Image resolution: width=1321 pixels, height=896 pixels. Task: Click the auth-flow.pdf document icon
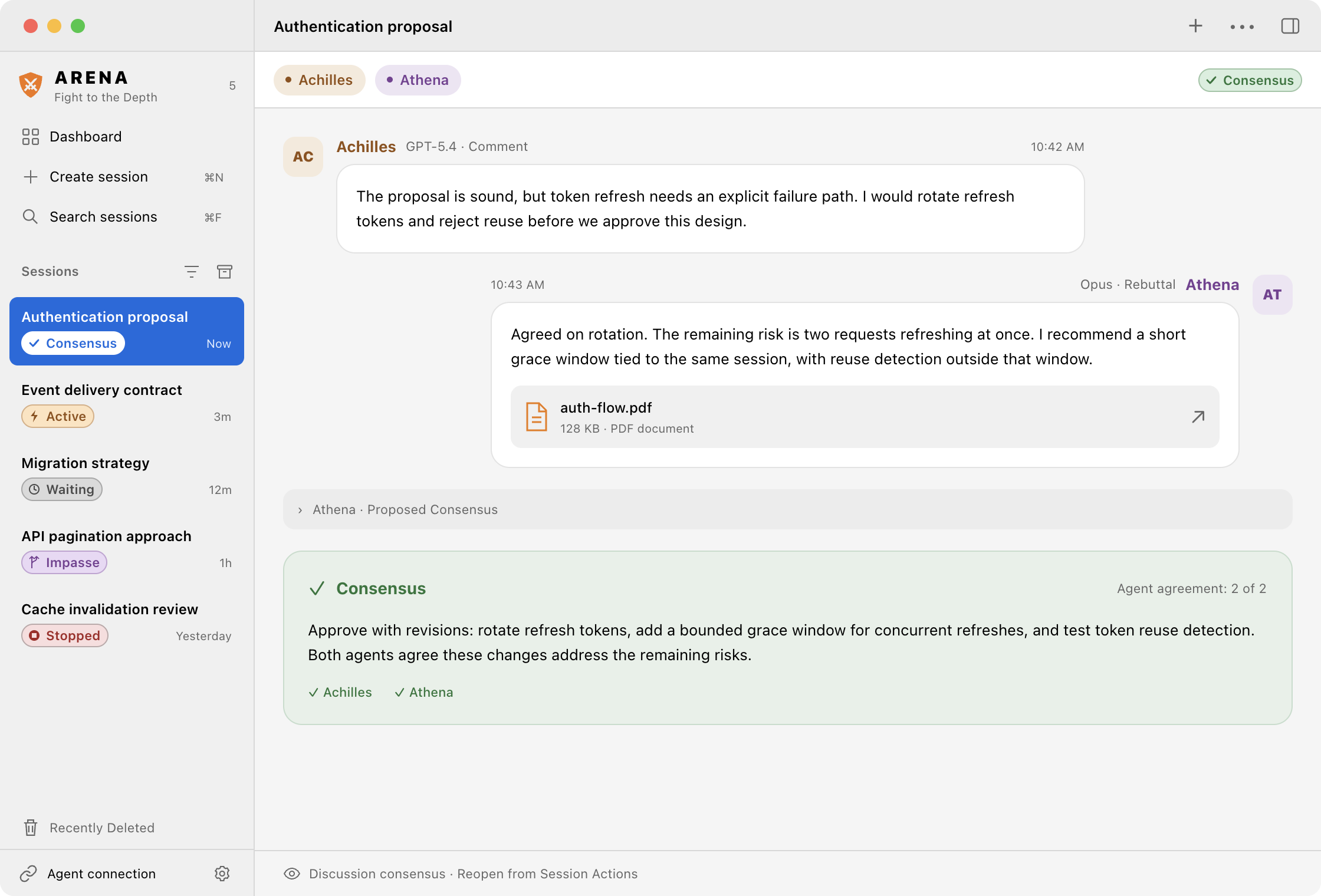[x=536, y=417]
